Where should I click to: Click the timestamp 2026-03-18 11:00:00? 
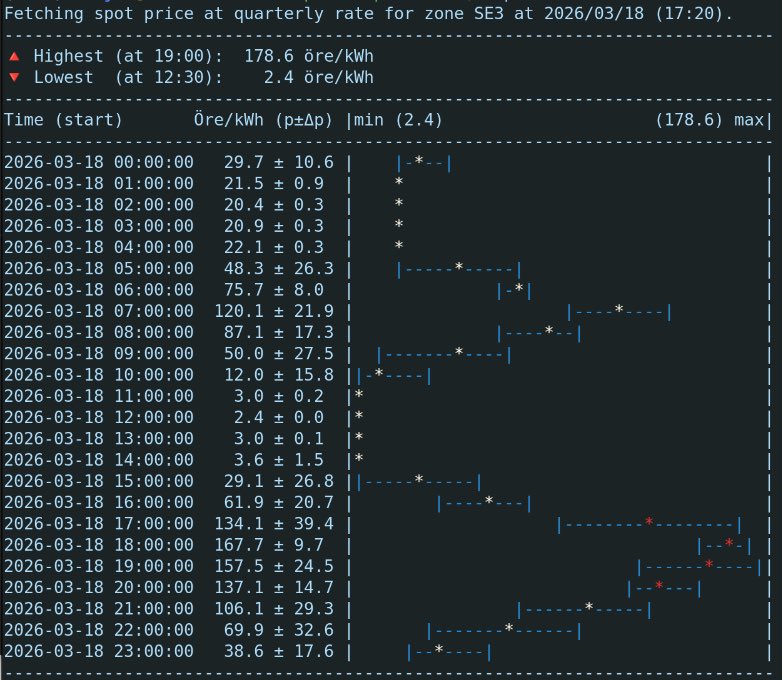point(99,396)
